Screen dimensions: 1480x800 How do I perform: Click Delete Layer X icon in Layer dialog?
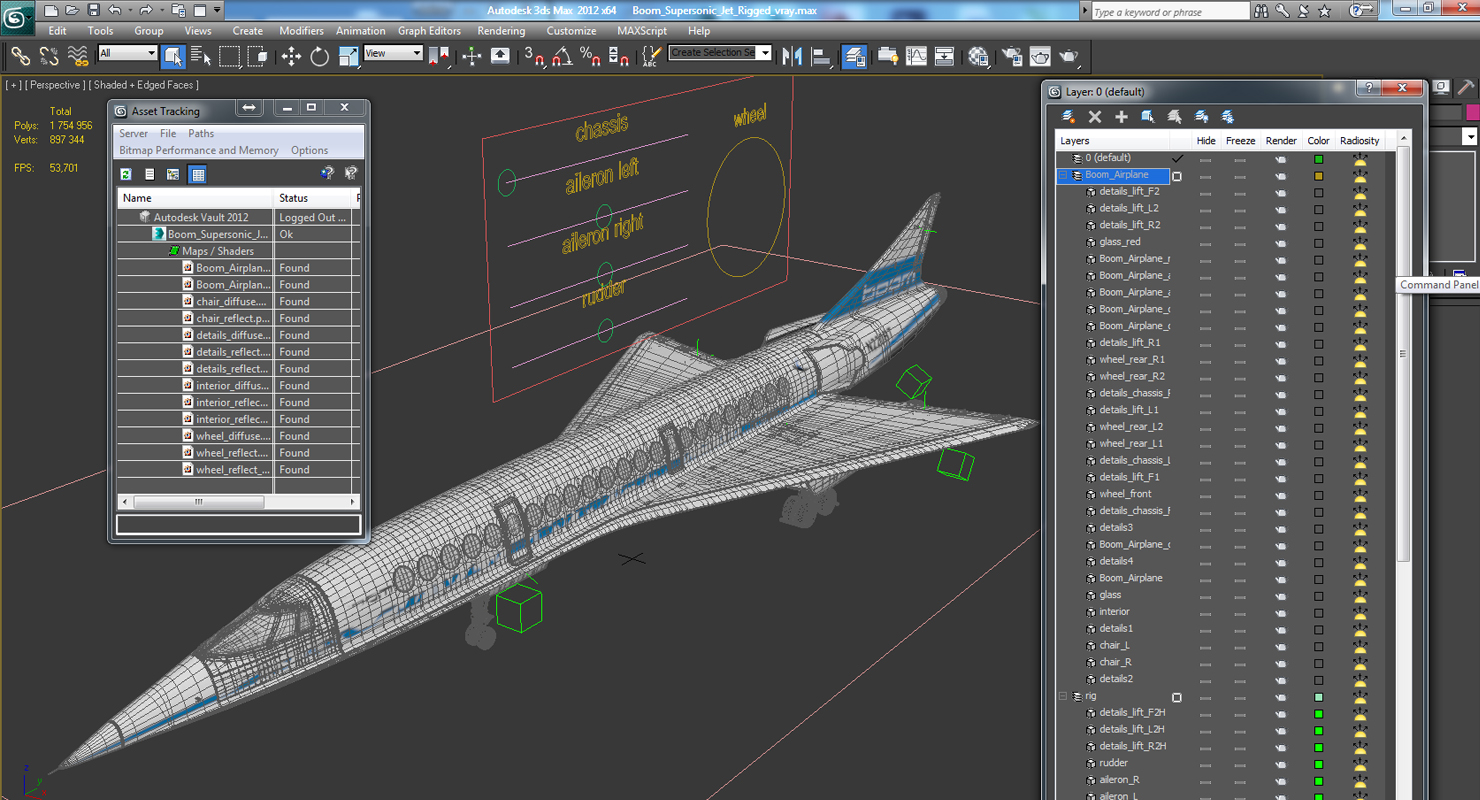(1095, 117)
